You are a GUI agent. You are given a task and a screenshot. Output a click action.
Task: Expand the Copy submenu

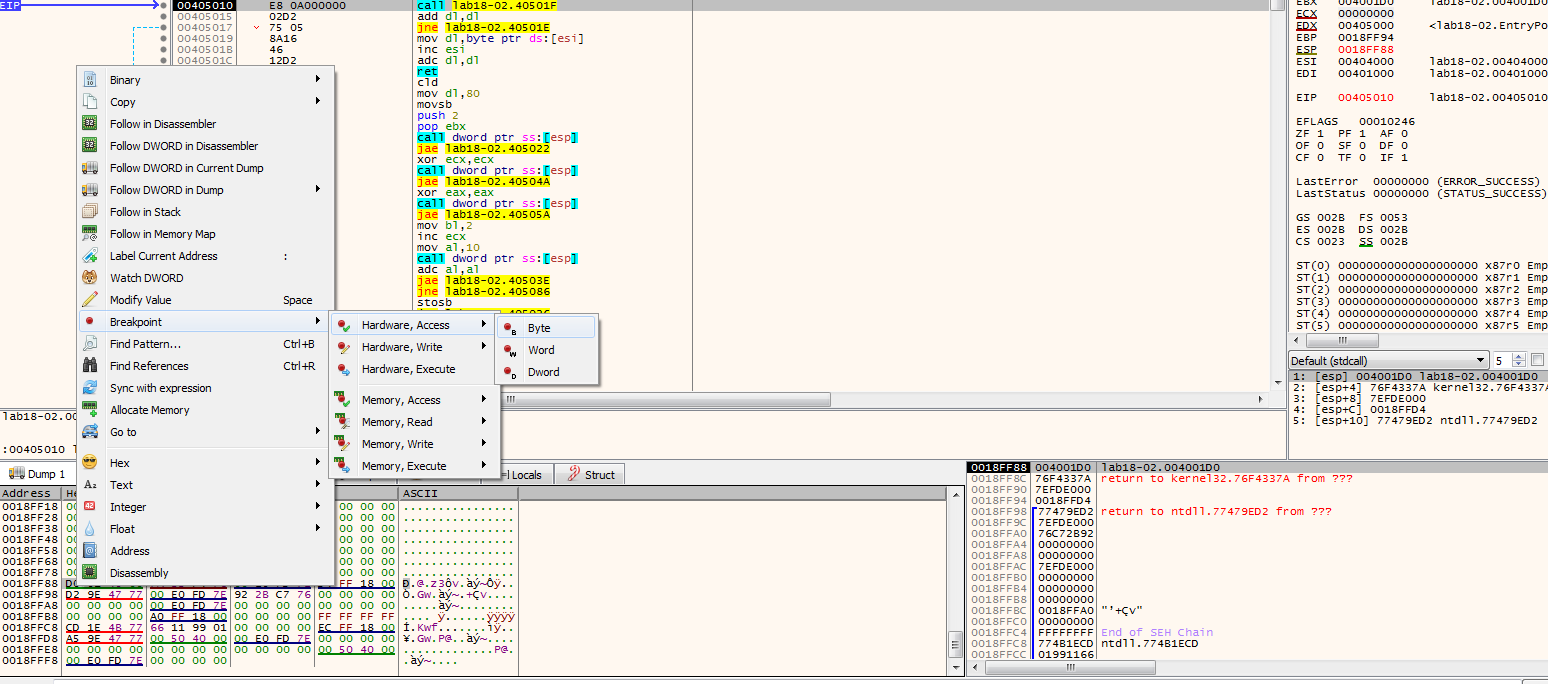(x=205, y=102)
